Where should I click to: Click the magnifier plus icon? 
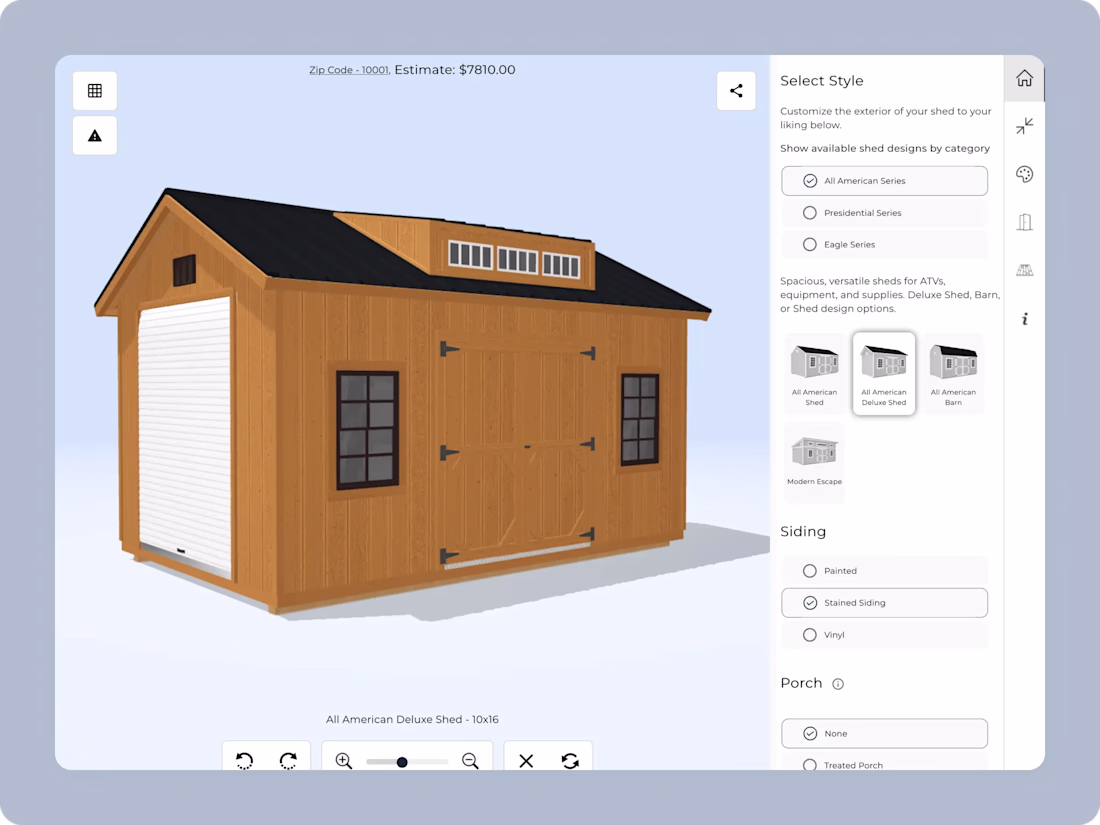pyautogui.click(x=344, y=761)
